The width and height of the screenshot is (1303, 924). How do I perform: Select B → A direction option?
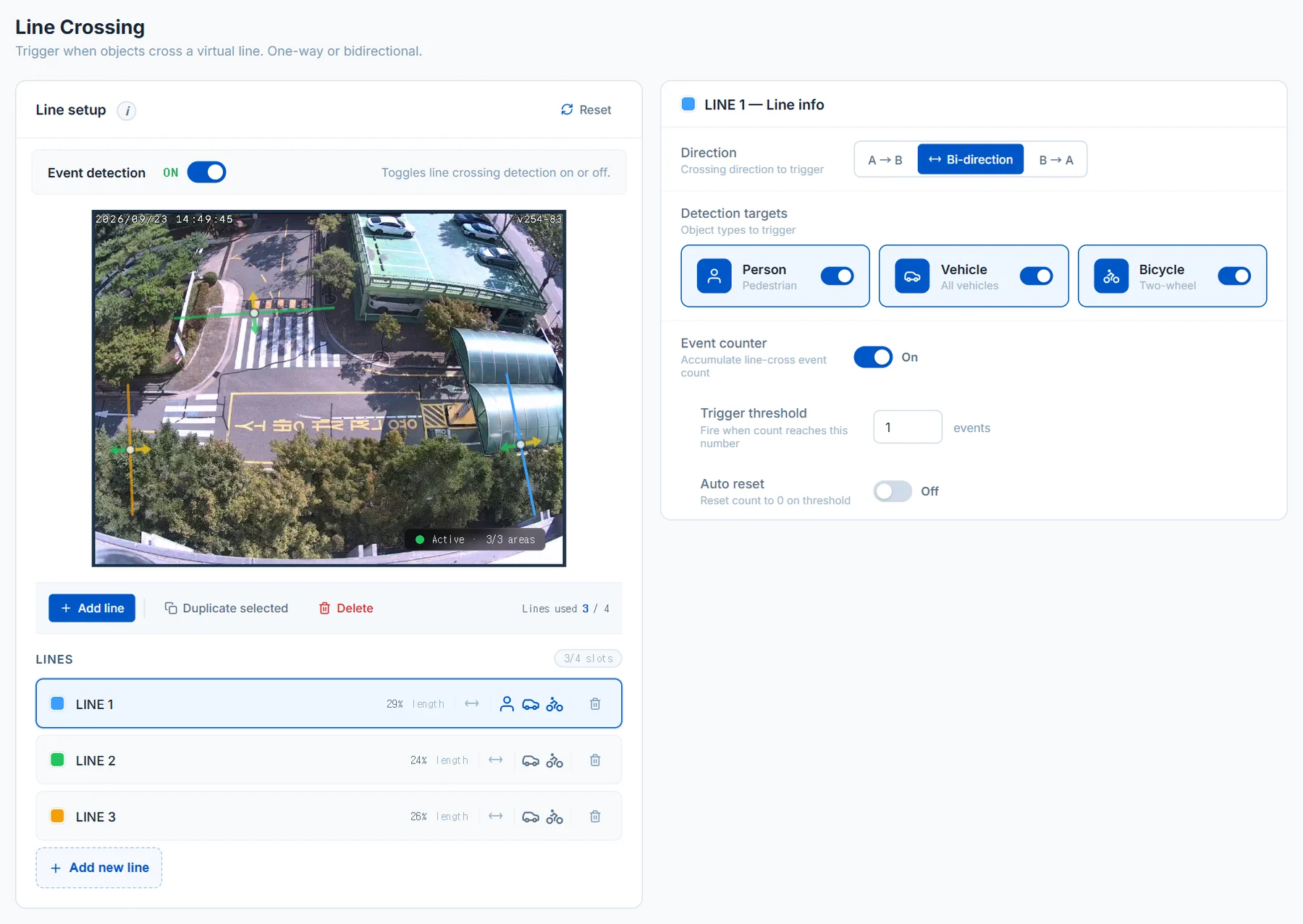click(1055, 159)
